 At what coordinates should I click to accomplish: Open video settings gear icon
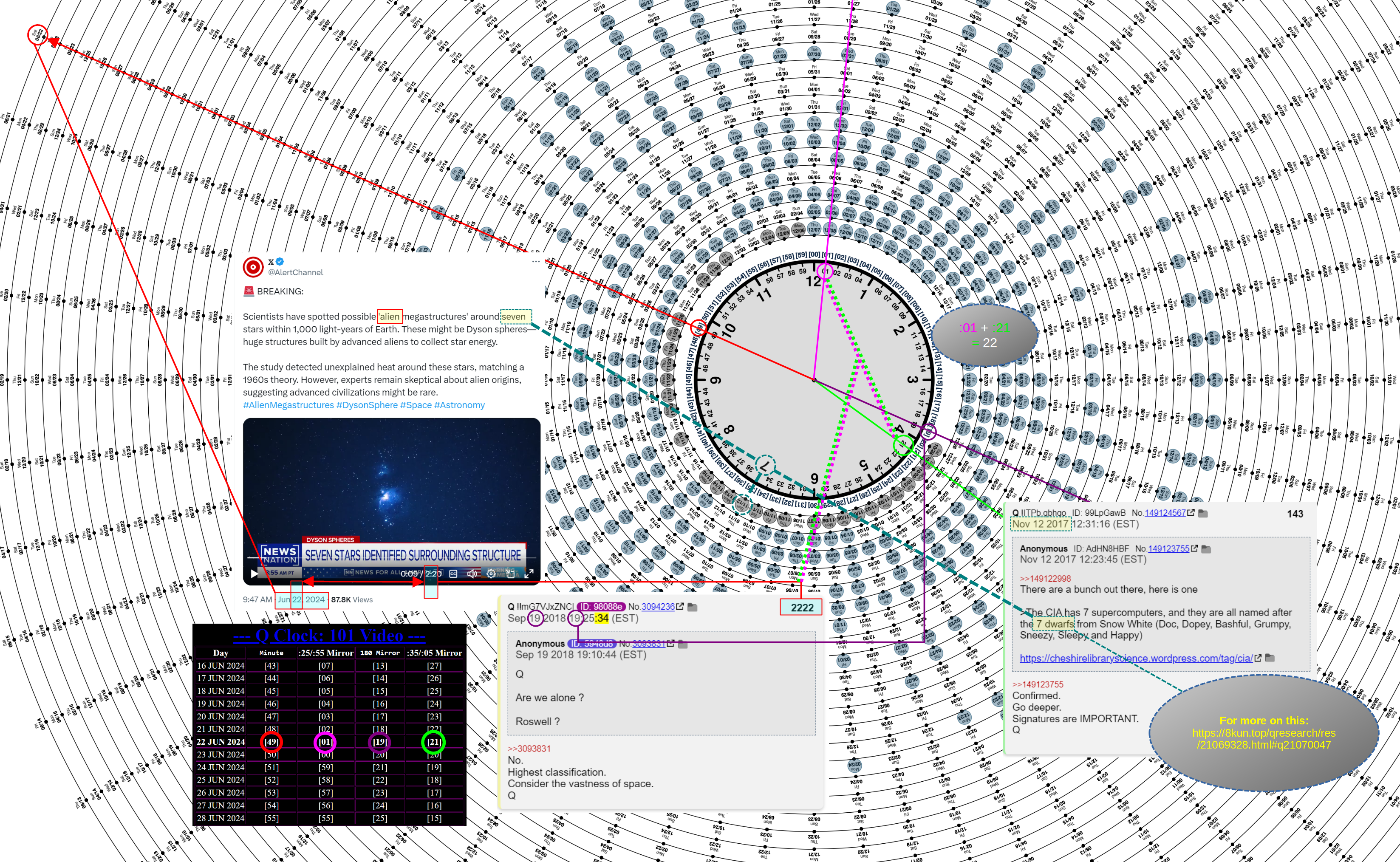pyautogui.click(x=491, y=574)
